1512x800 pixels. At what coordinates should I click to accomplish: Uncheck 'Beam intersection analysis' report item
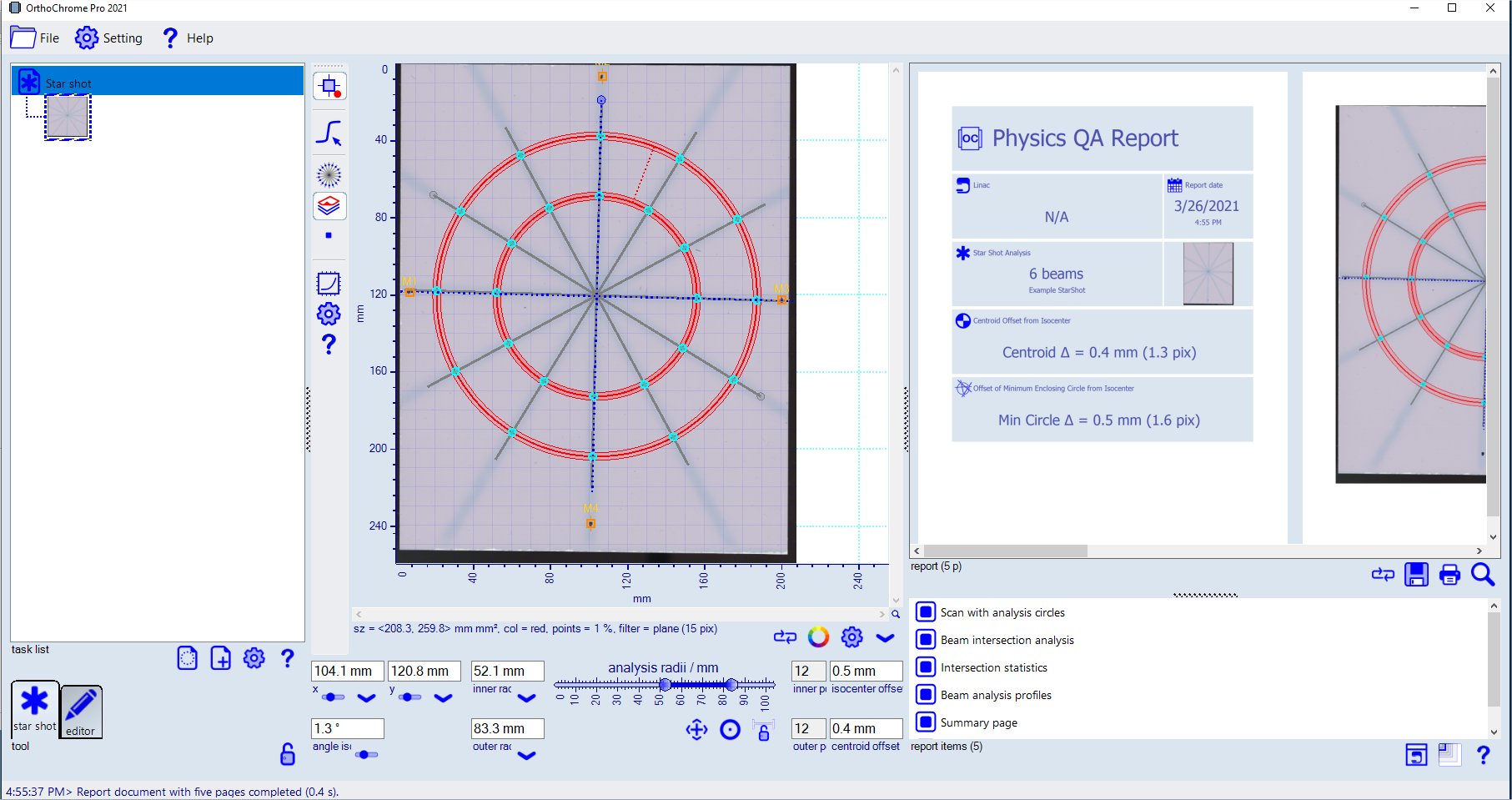pos(925,640)
